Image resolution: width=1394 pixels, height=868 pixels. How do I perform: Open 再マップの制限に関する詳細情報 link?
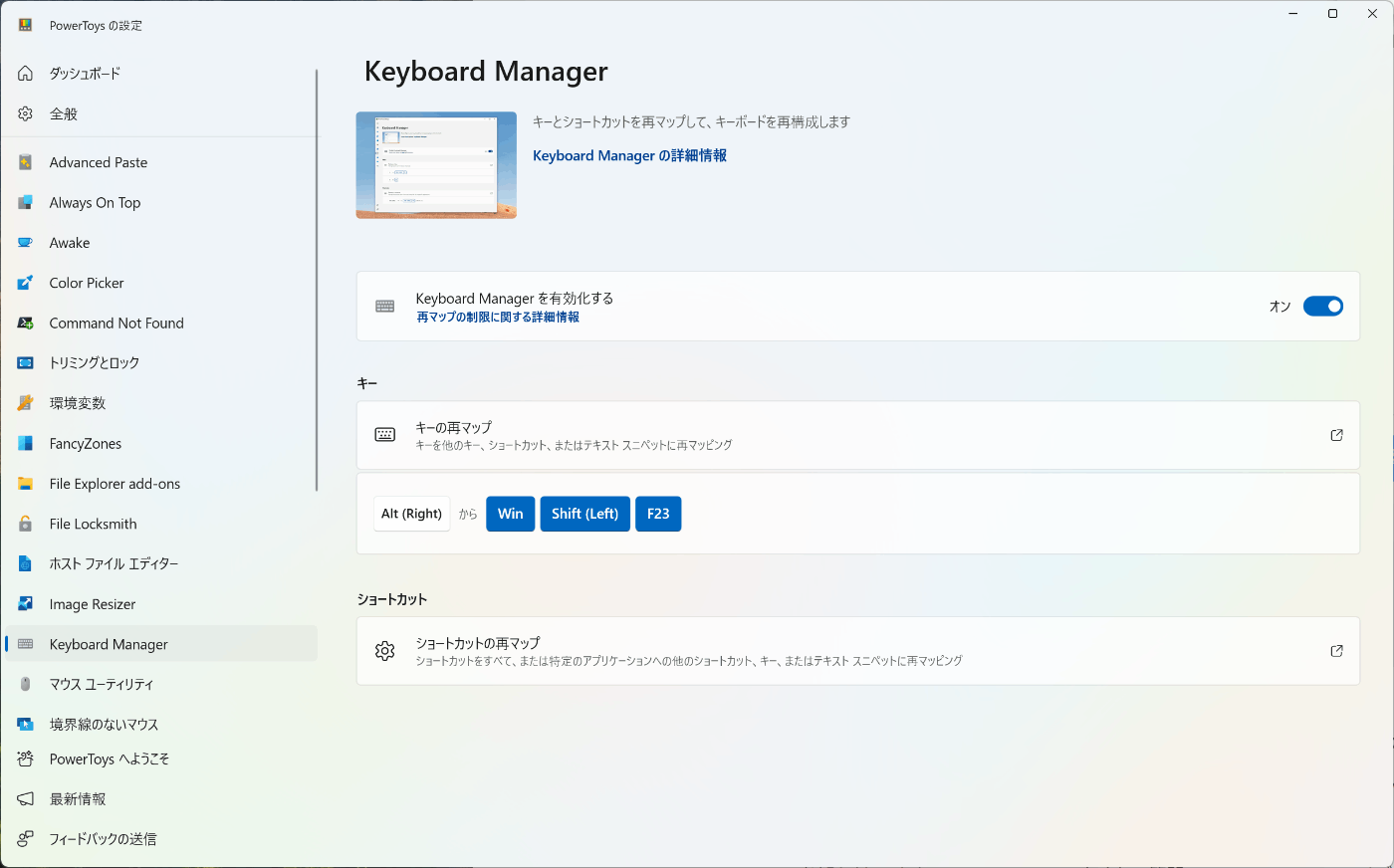pyautogui.click(x=498, y=318)
